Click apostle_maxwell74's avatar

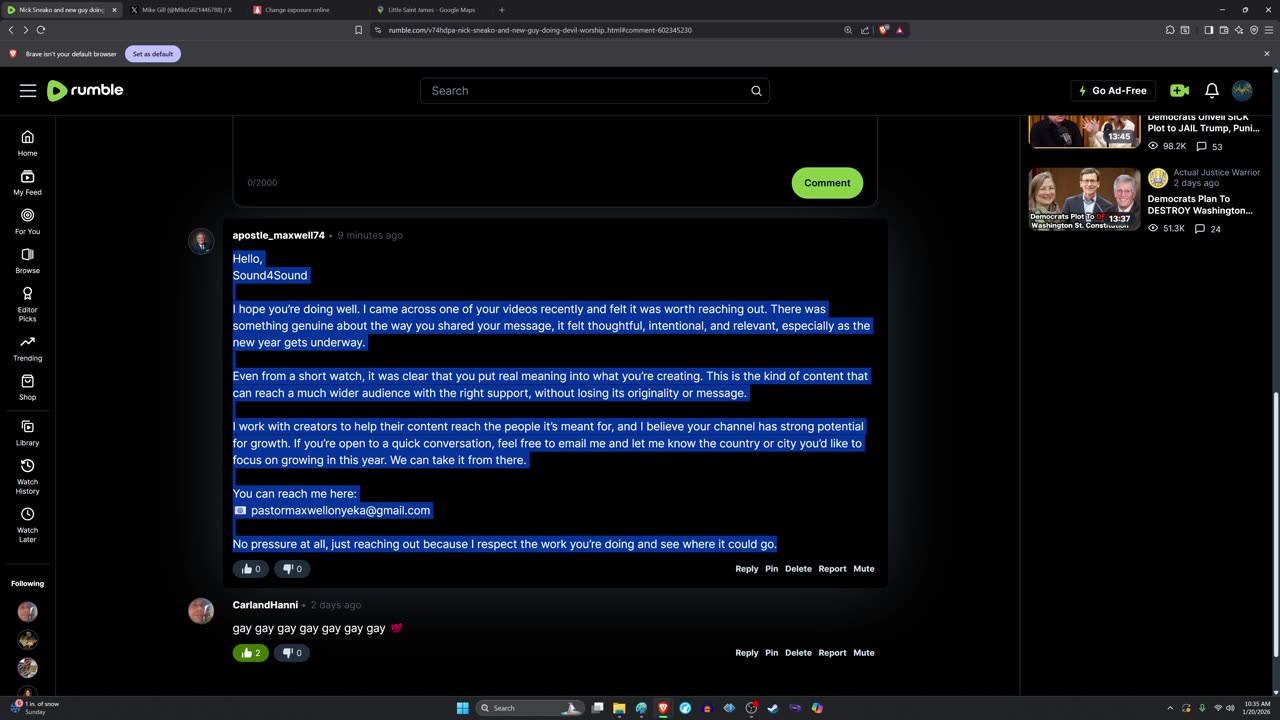pos(201,241)
